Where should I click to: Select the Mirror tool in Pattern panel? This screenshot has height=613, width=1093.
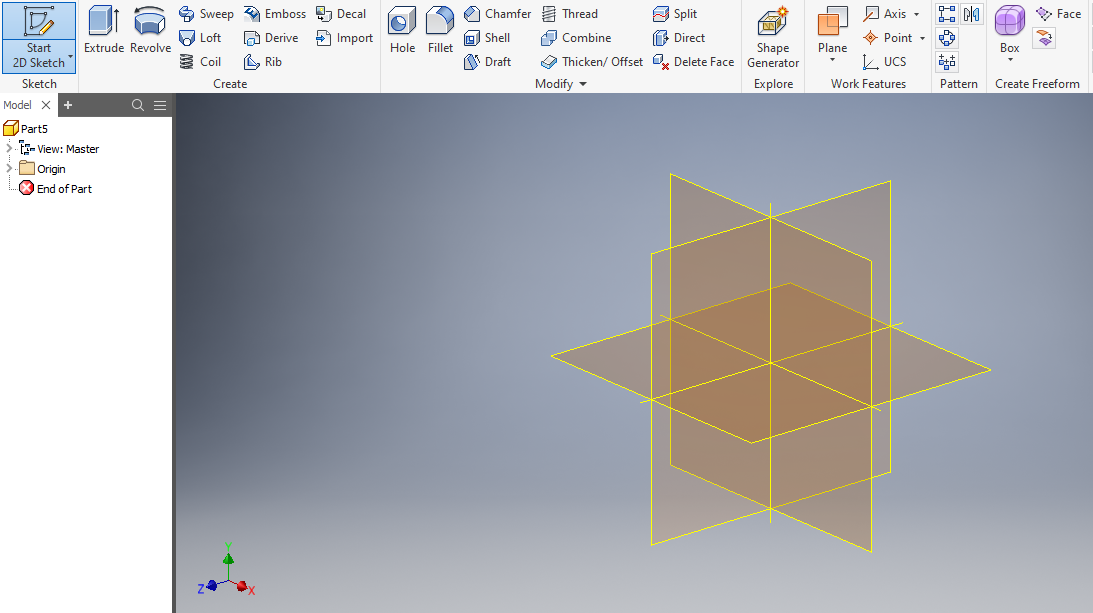(971, 14)
